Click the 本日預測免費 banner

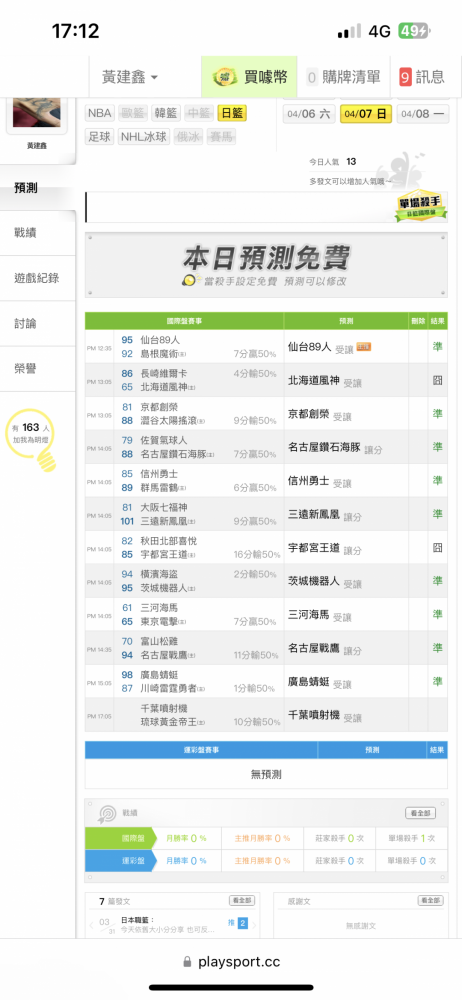266,265
